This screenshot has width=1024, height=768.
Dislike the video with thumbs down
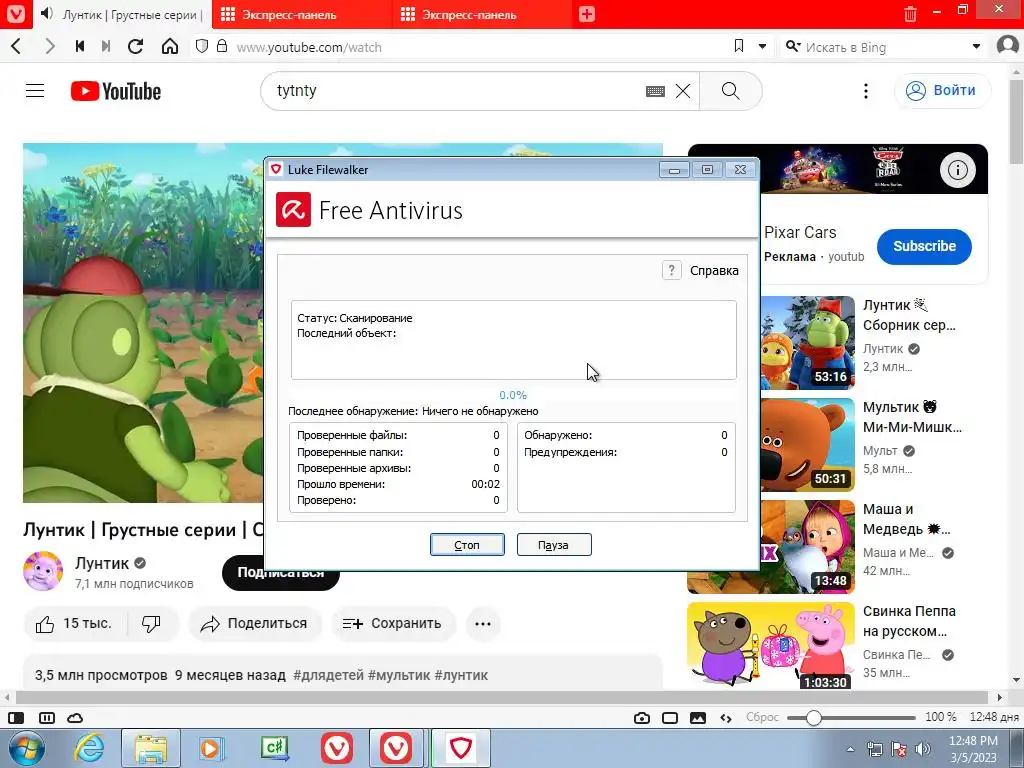point(152,624)
